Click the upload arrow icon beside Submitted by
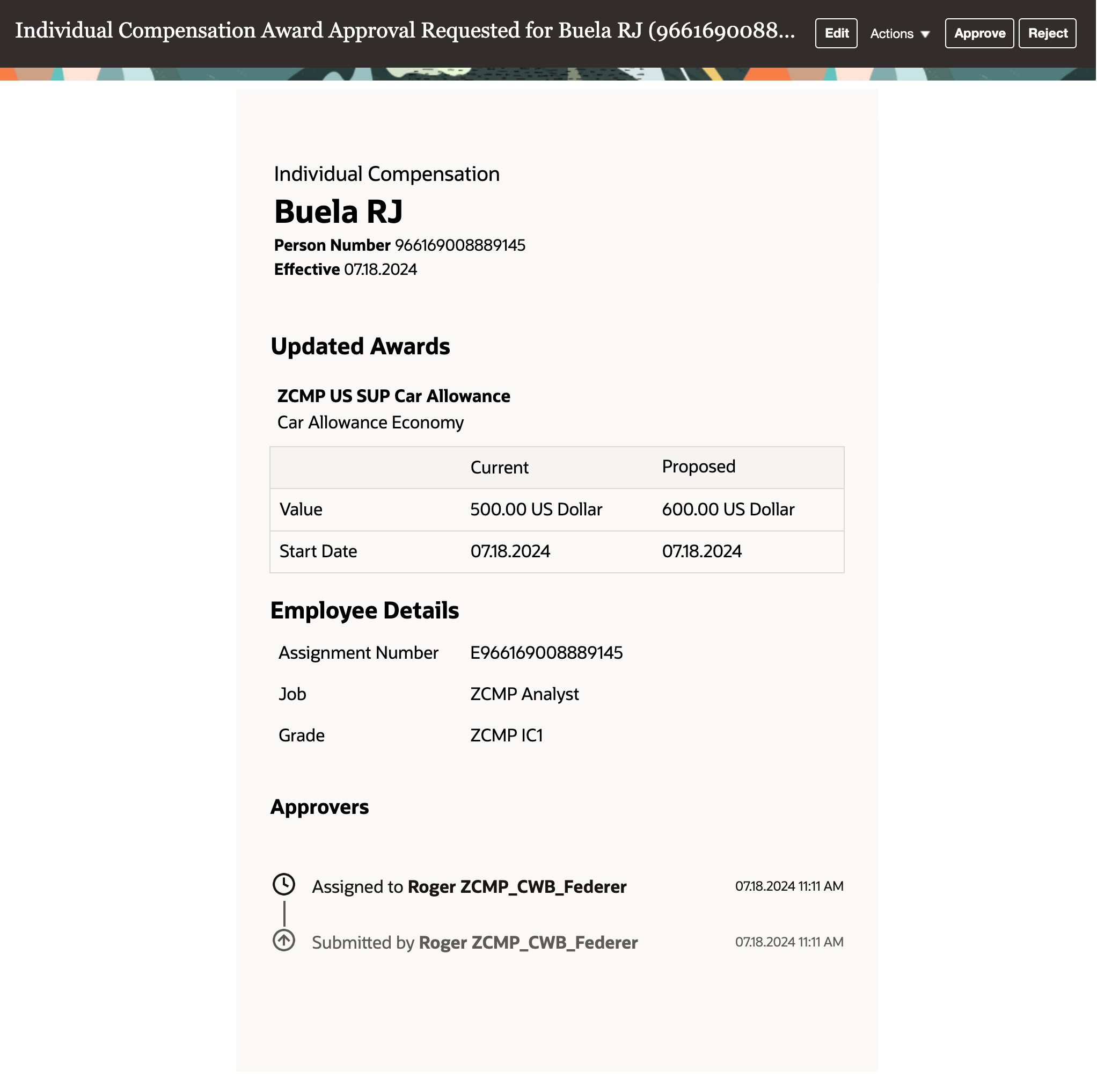 [284, 941]
